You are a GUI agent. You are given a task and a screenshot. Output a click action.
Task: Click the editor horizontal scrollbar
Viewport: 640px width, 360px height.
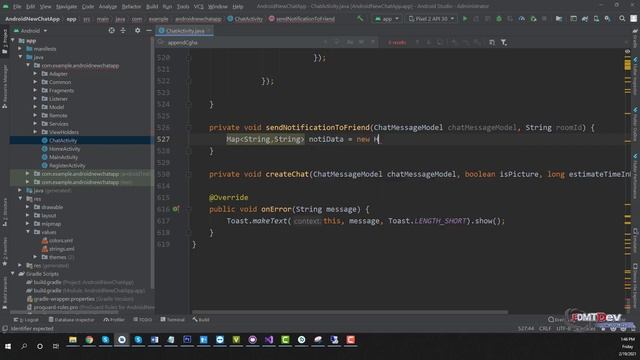350,312
